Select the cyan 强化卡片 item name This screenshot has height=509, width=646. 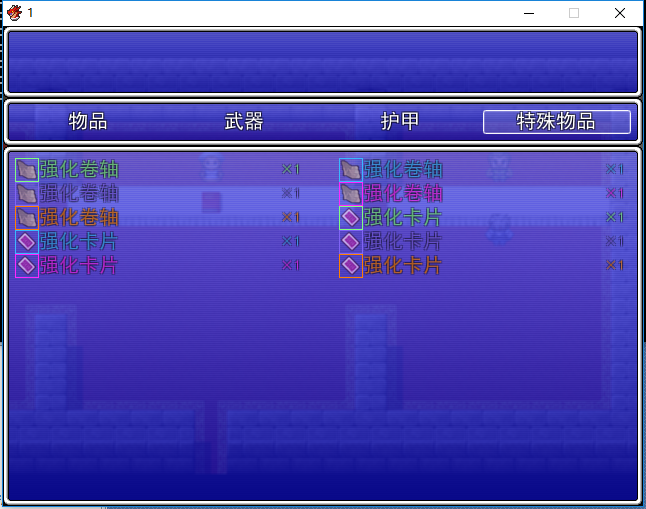coord(79,242)
